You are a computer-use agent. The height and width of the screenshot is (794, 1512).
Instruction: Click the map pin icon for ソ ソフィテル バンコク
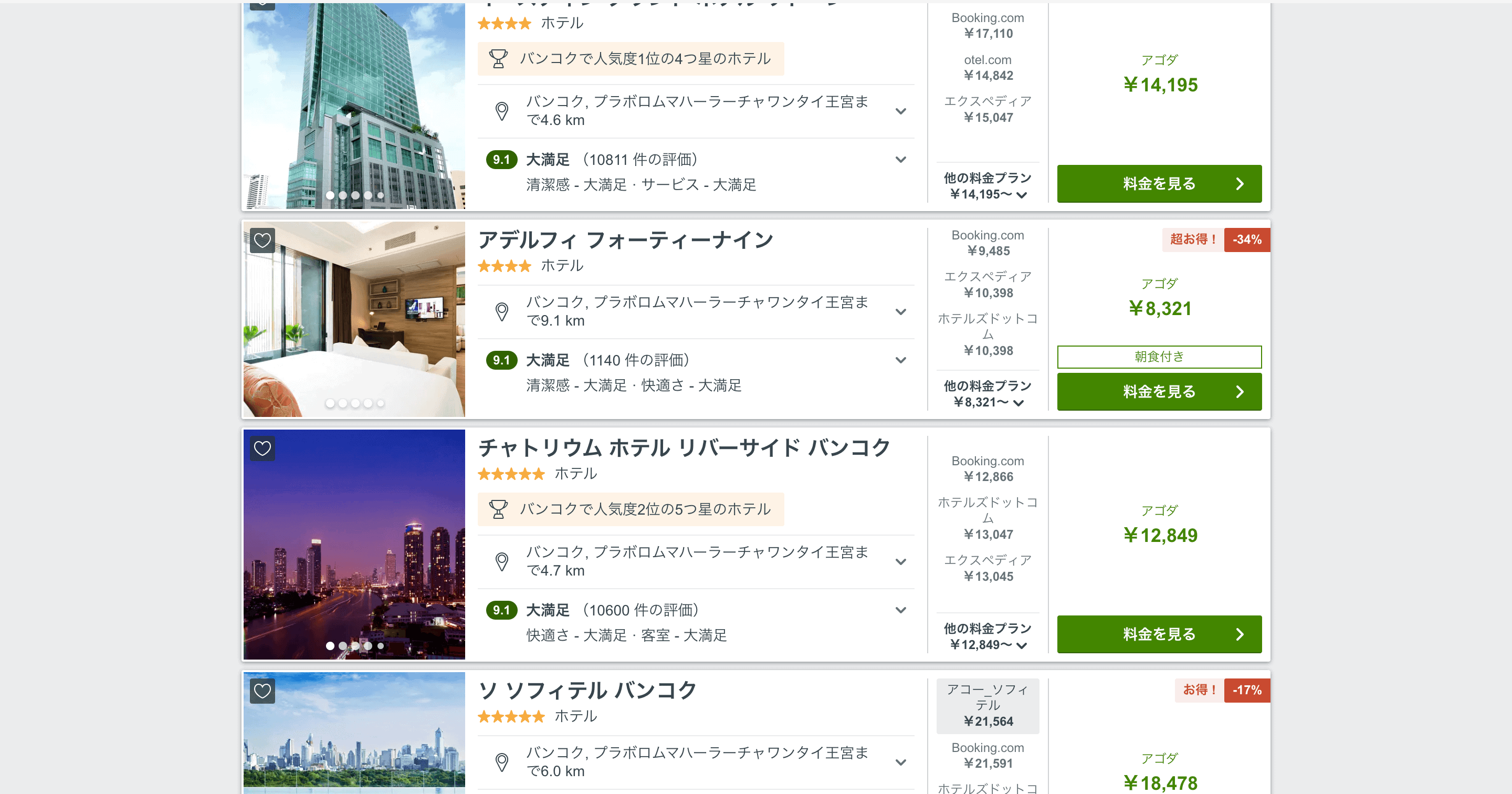502,761
